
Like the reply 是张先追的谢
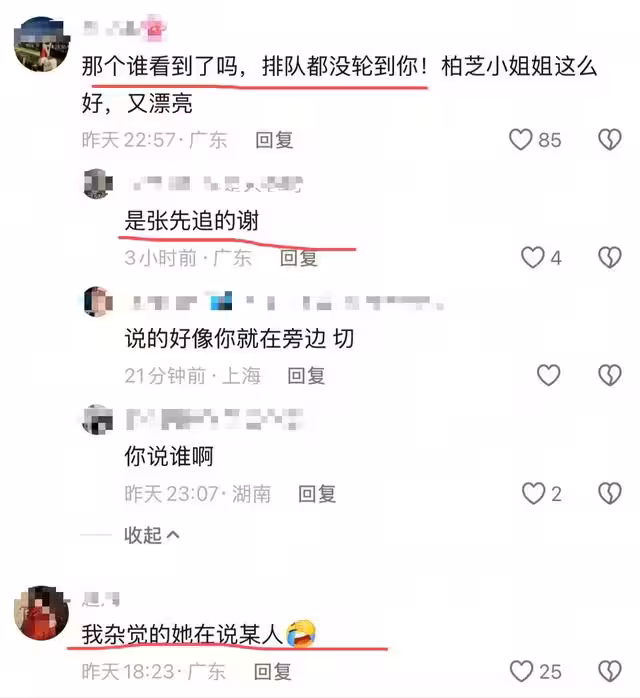pos(532,258)
